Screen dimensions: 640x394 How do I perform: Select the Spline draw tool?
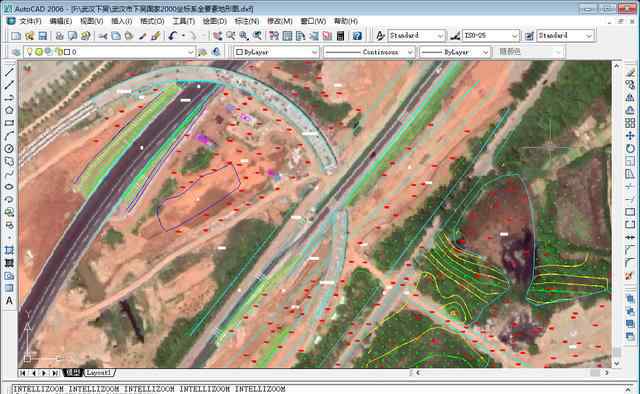pos(9,174)
